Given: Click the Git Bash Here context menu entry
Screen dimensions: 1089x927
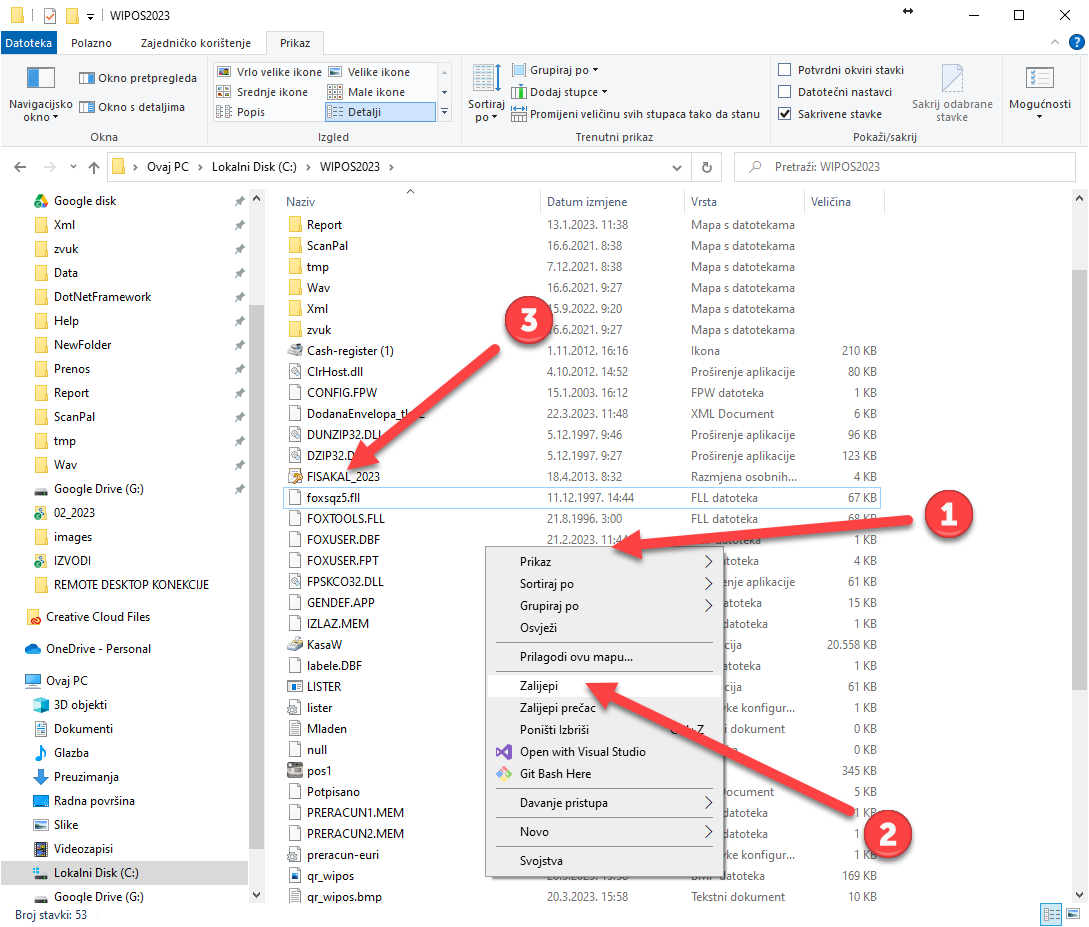Looking at the screenshot, I should 555,774.
